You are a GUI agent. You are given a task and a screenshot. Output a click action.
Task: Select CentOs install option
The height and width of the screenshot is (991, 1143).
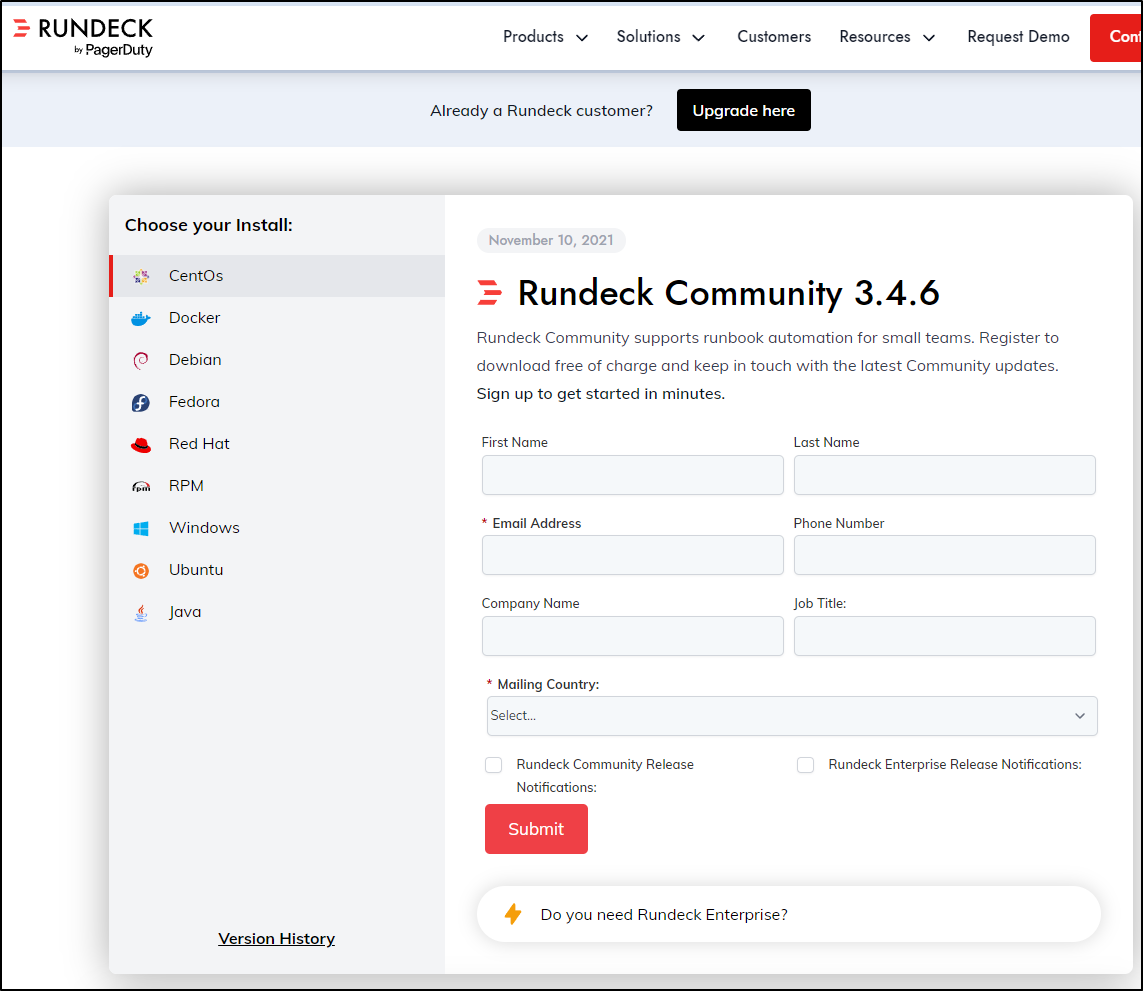click(277, 276)
